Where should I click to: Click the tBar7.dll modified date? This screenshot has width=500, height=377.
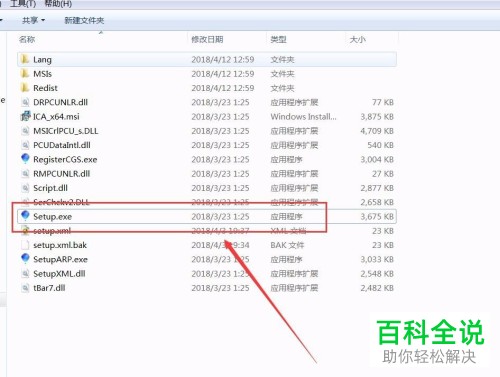tap(220, 288)
